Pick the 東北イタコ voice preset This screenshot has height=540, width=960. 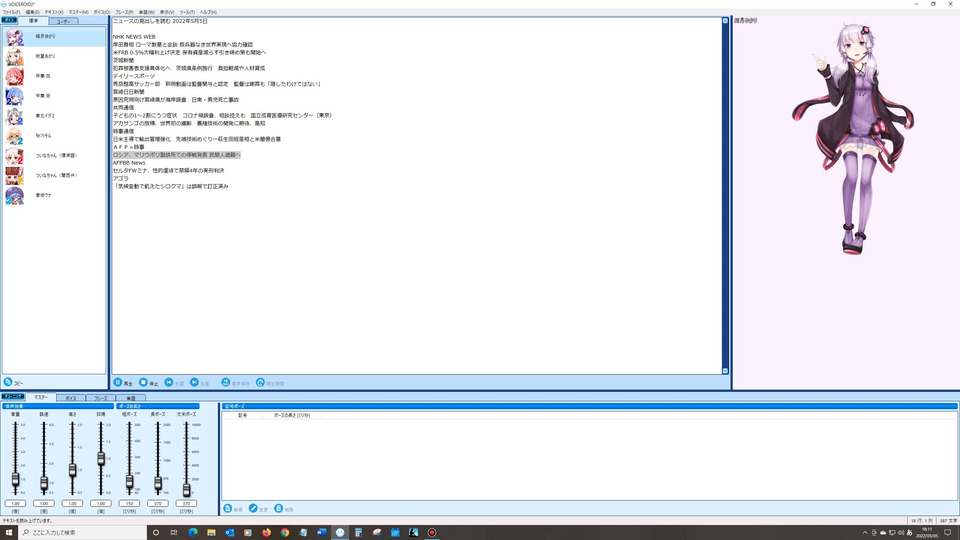tap(54, 116)
